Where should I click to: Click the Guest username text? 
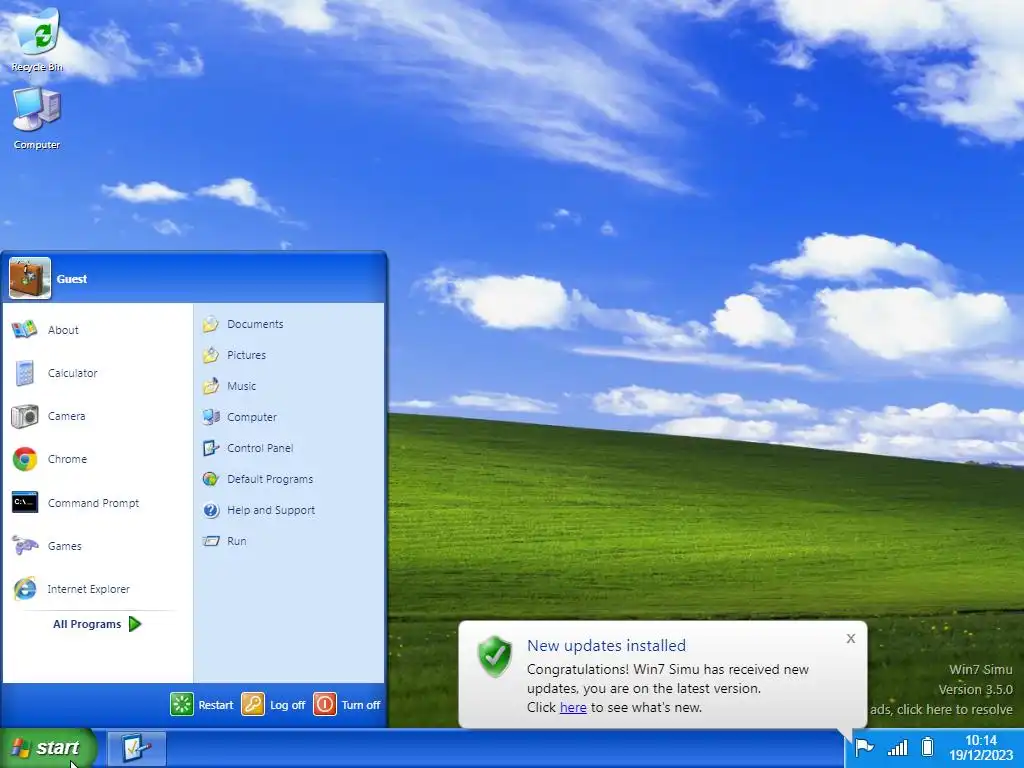pyautogui.click(x=71, y=279)
